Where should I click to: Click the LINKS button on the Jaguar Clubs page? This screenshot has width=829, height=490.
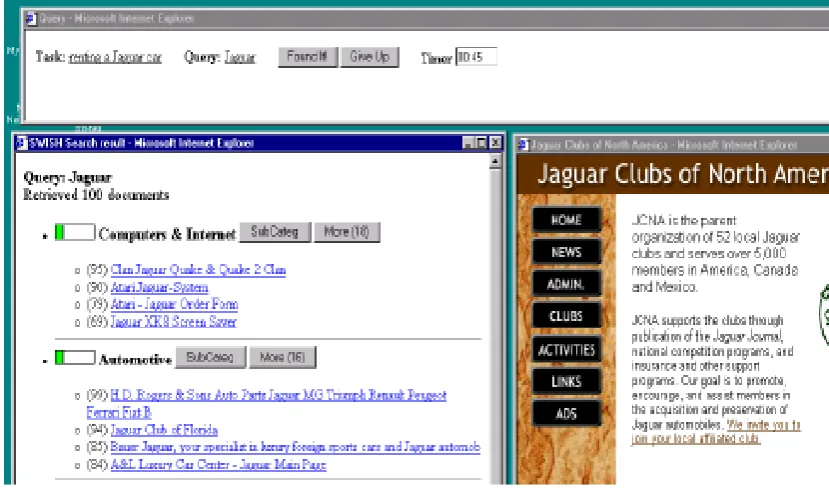point(566,381)
